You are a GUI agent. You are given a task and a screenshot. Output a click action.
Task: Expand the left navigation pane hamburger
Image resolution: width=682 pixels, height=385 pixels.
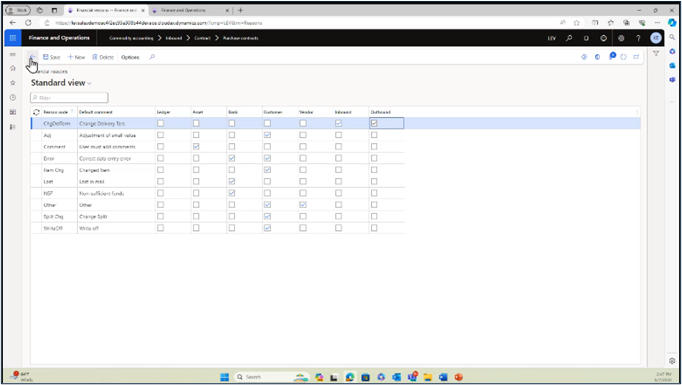pos(13,54)
